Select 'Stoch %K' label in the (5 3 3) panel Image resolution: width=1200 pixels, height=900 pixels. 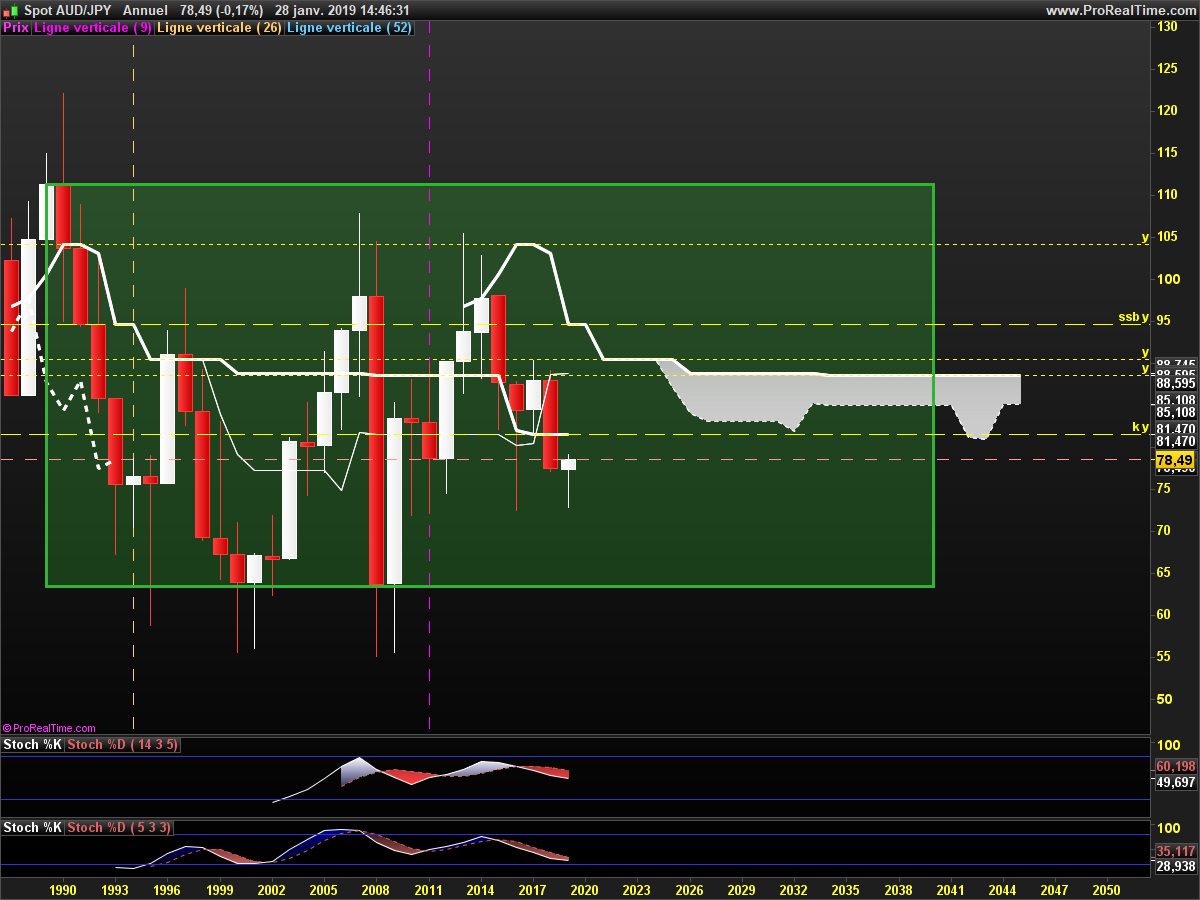32,828
